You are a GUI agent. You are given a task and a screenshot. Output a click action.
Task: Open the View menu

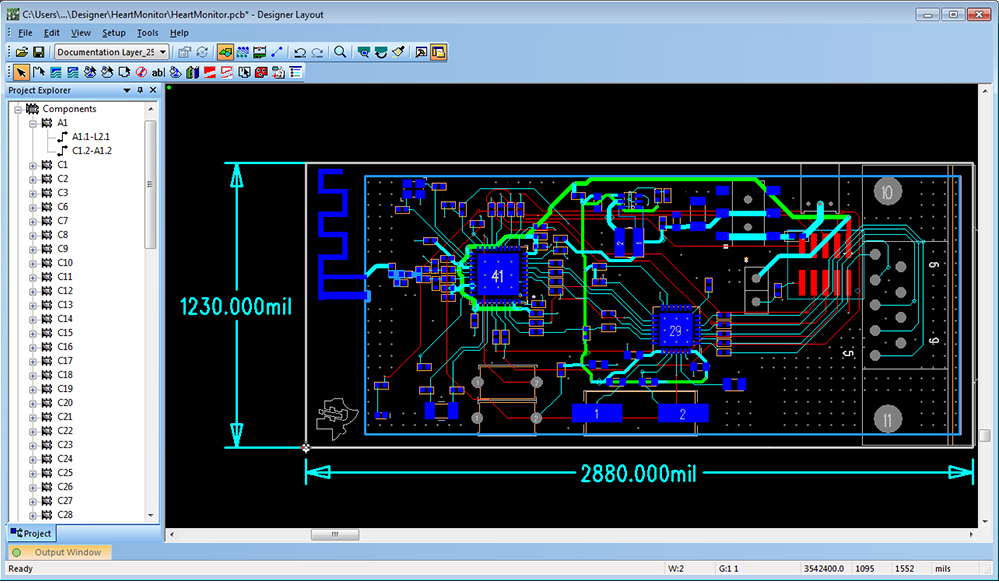coord(80,33)
